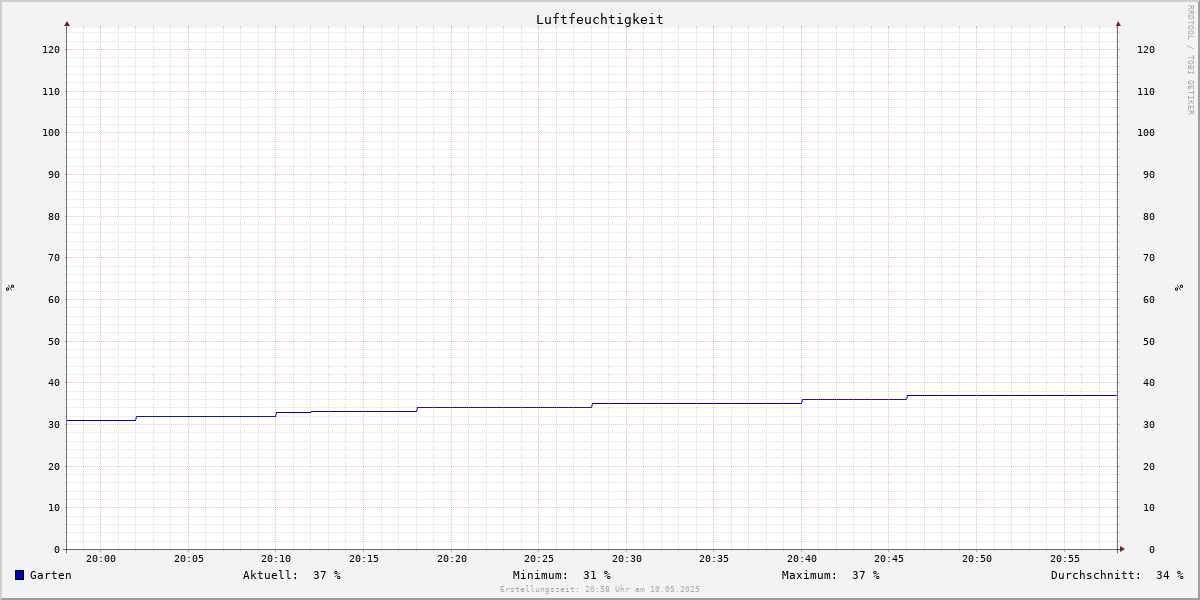Click the Maximum: 37 % value
The width and height of the screenshot is (1200, 600).
click(831, 575)
